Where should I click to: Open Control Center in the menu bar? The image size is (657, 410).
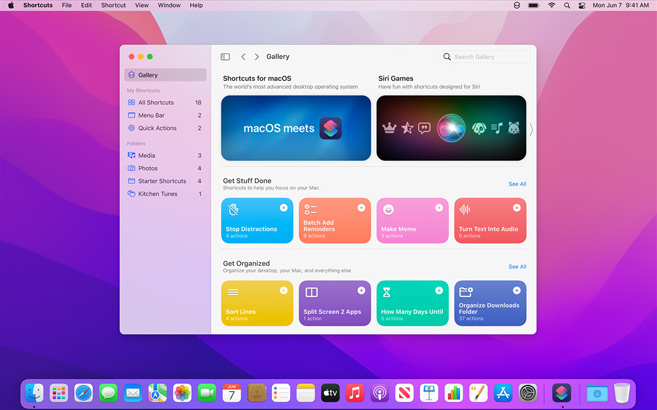click(581, 5)
